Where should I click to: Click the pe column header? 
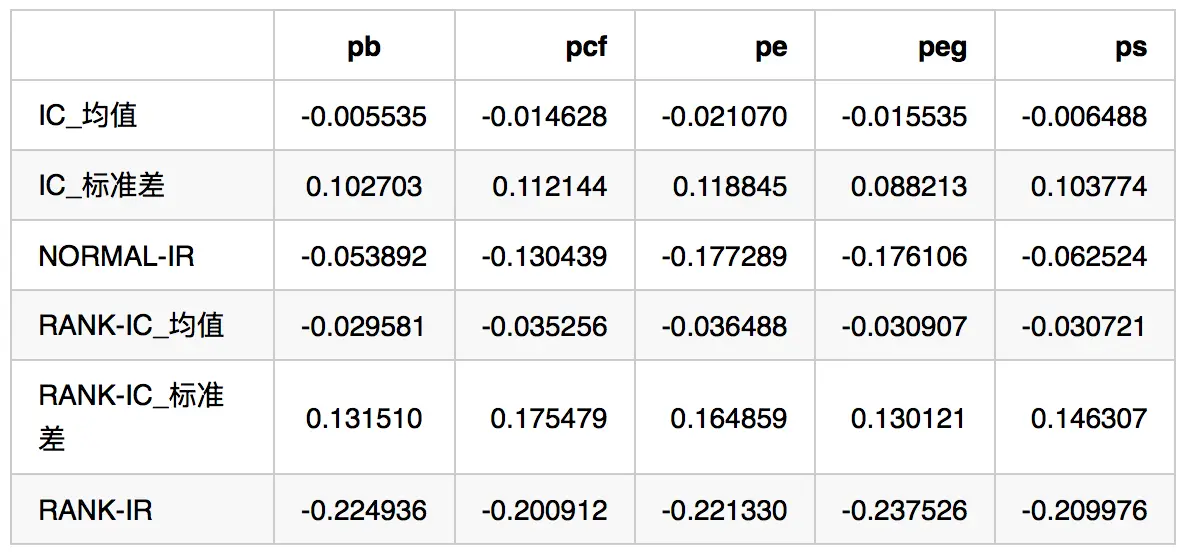click(771, 47)
